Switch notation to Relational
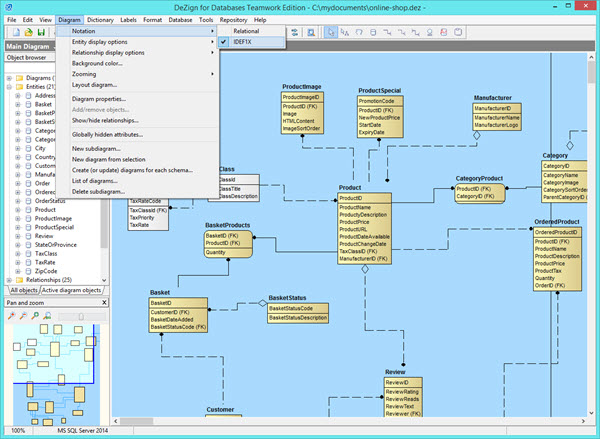Image resolution: width=600 pixels, height=439 pixels. [x=252, y=31]
